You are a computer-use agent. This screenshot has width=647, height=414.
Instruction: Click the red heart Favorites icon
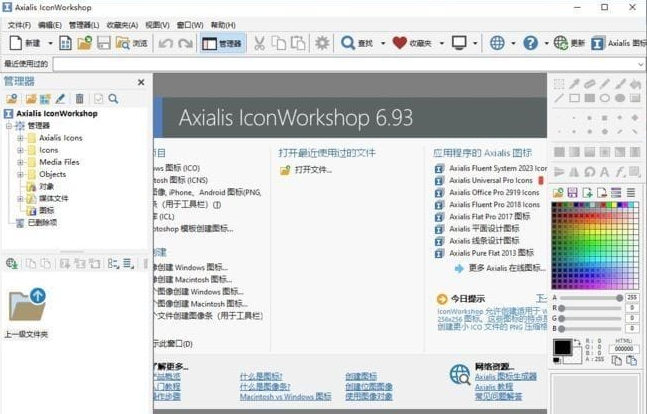click(399, 43)
